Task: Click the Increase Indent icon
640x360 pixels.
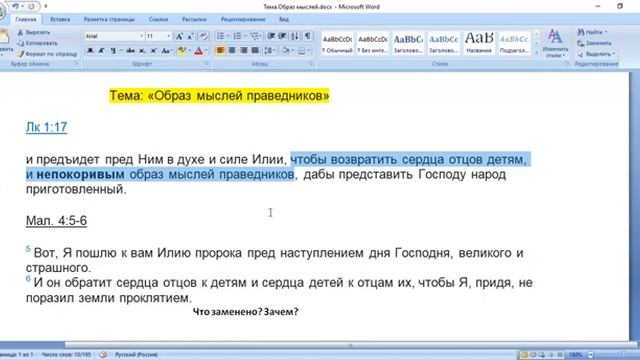Action: coord(282,37)
